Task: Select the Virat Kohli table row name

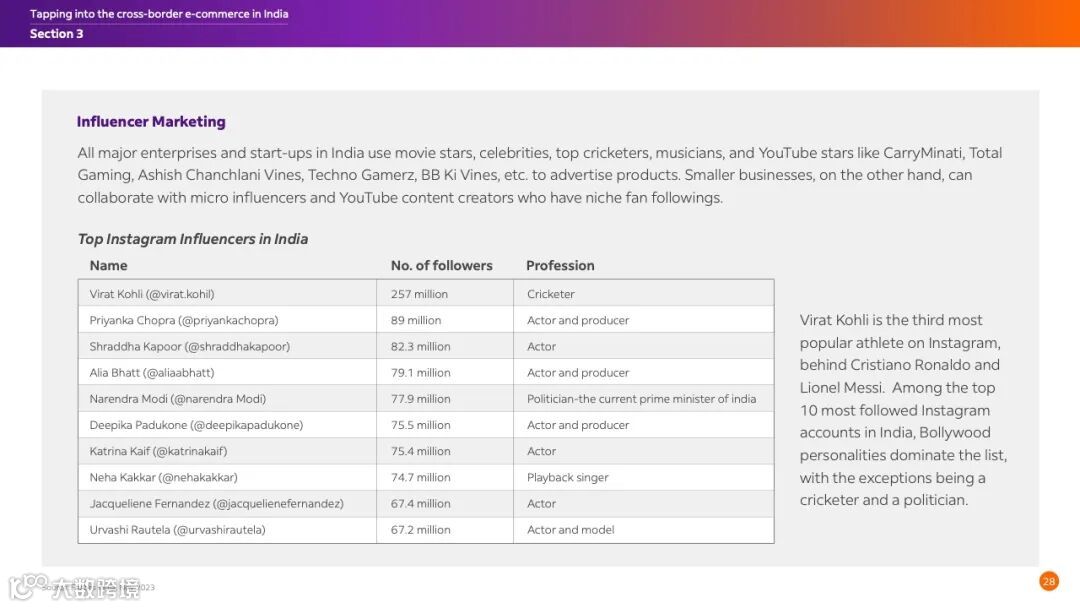Action: point(152,294)
